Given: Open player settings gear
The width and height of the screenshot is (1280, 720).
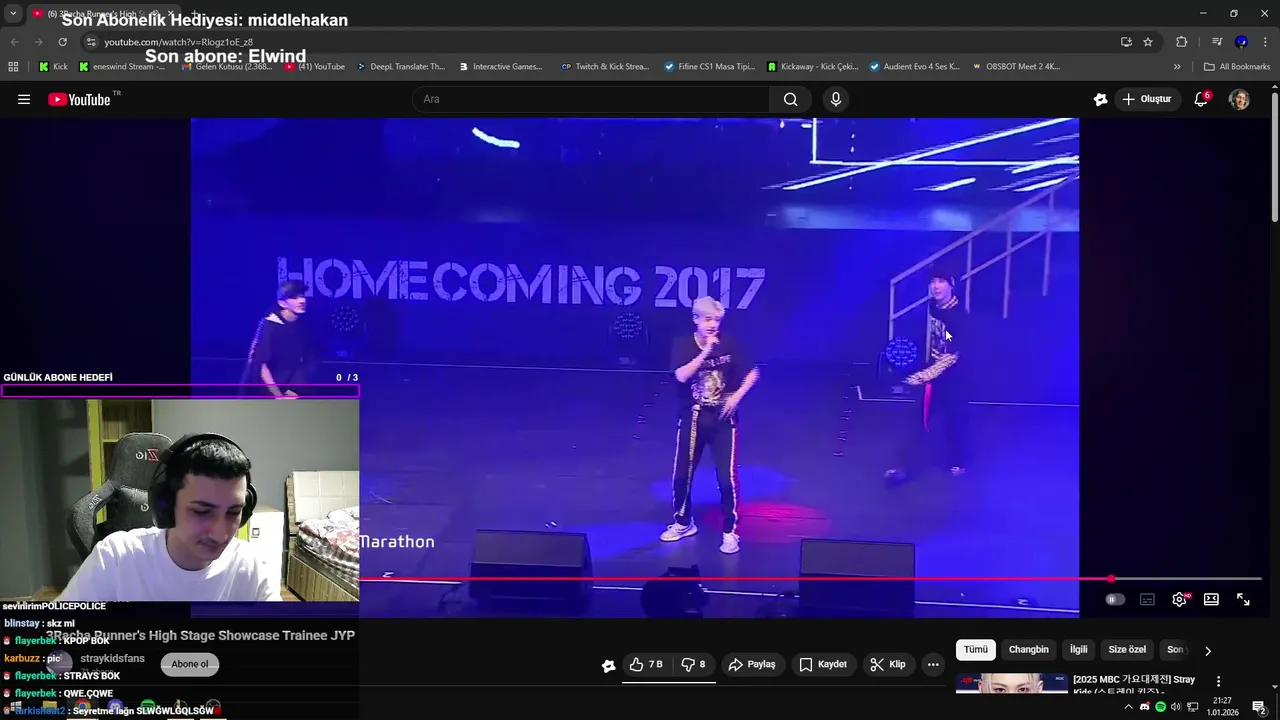Looking at the screenshot, I should pos(1179,599).
